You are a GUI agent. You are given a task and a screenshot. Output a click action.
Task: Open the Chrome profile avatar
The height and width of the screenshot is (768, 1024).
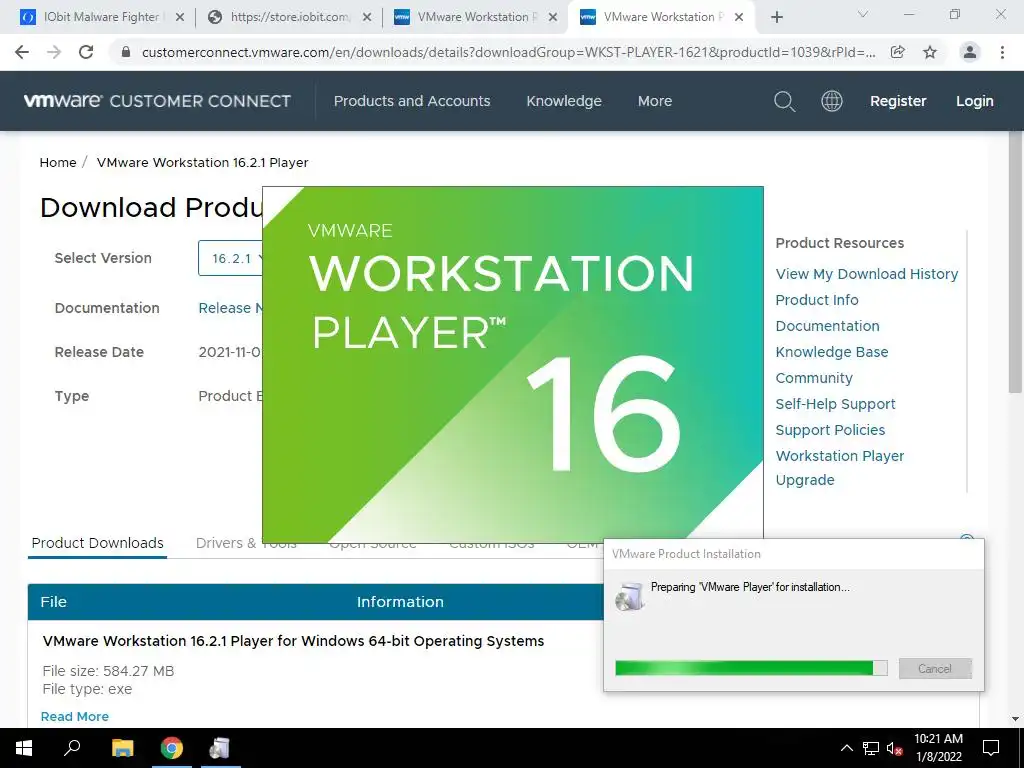coord(970,52)
